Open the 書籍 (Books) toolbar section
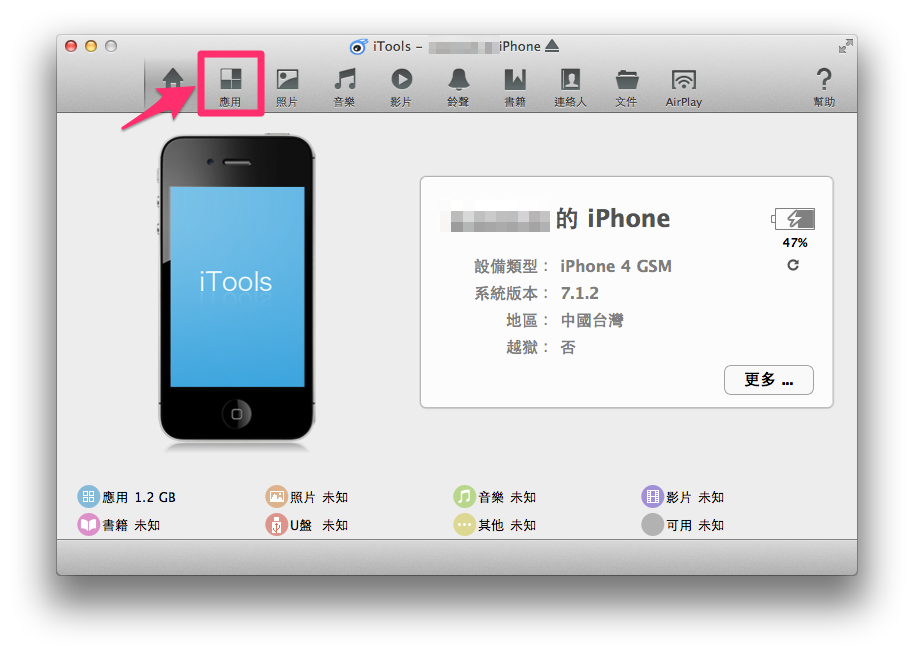This screenshot has width=914, height=654. [515, 87]
